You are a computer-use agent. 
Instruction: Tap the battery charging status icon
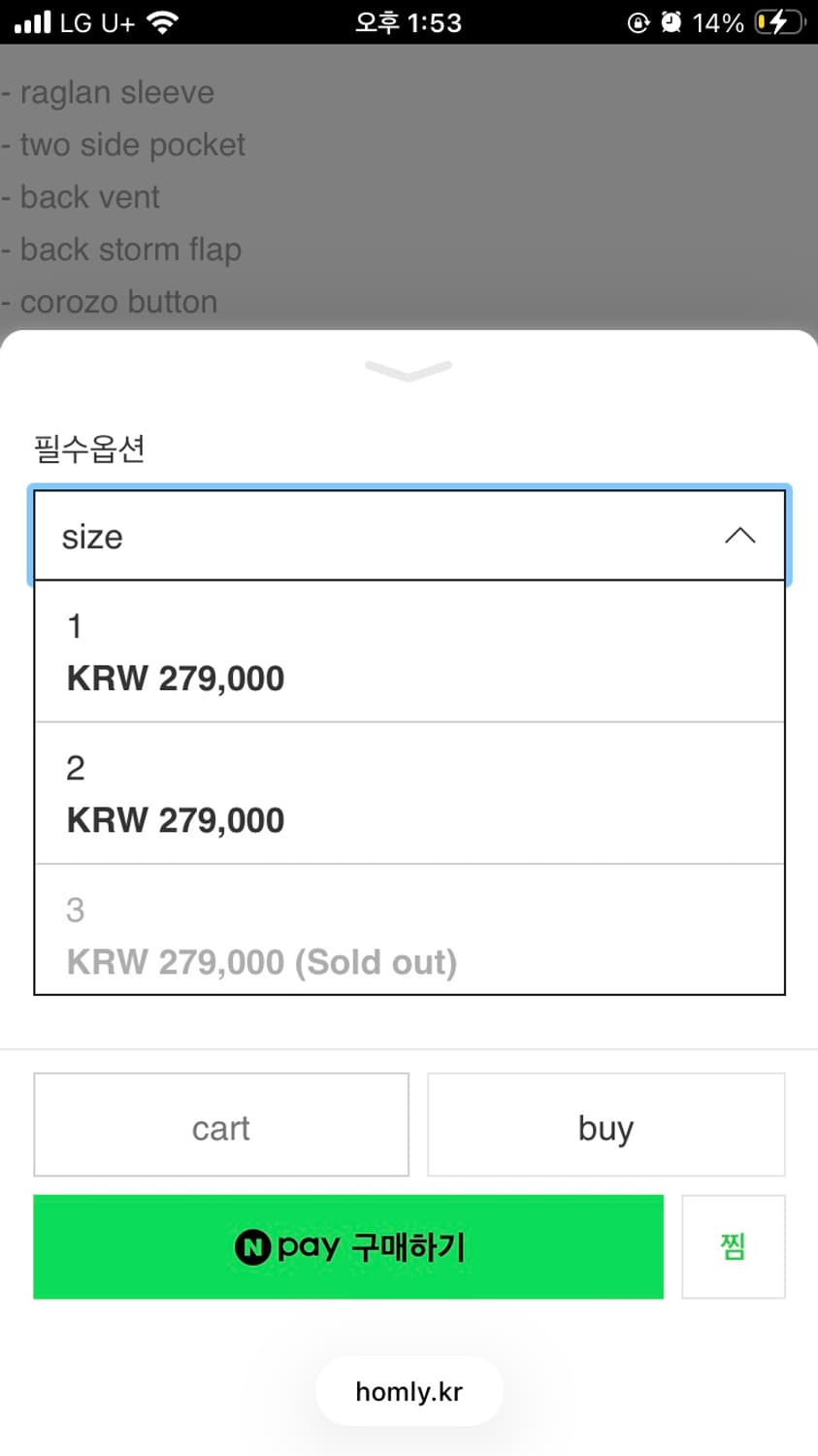coord(779,22)
